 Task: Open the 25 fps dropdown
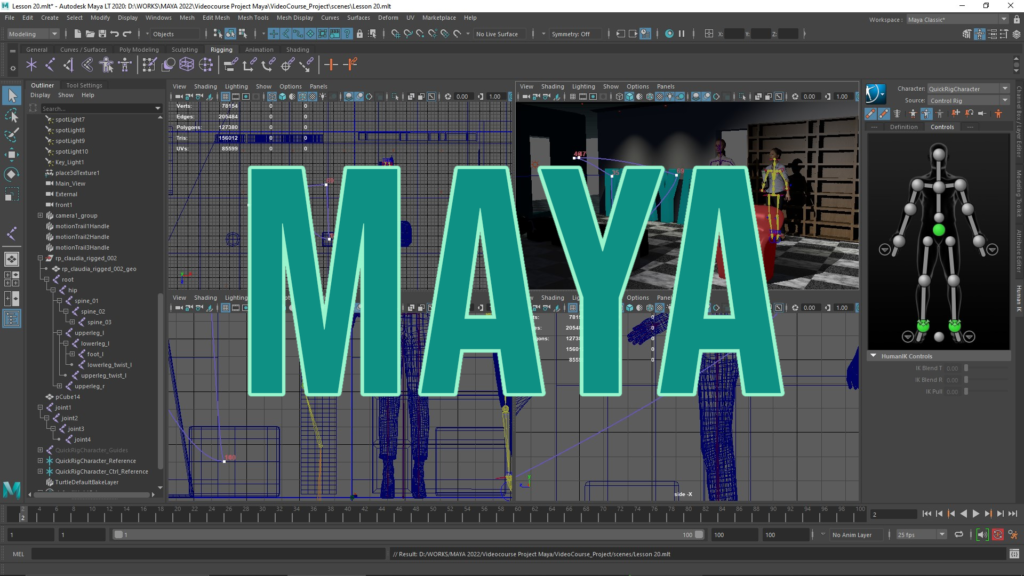pos(921,535)
